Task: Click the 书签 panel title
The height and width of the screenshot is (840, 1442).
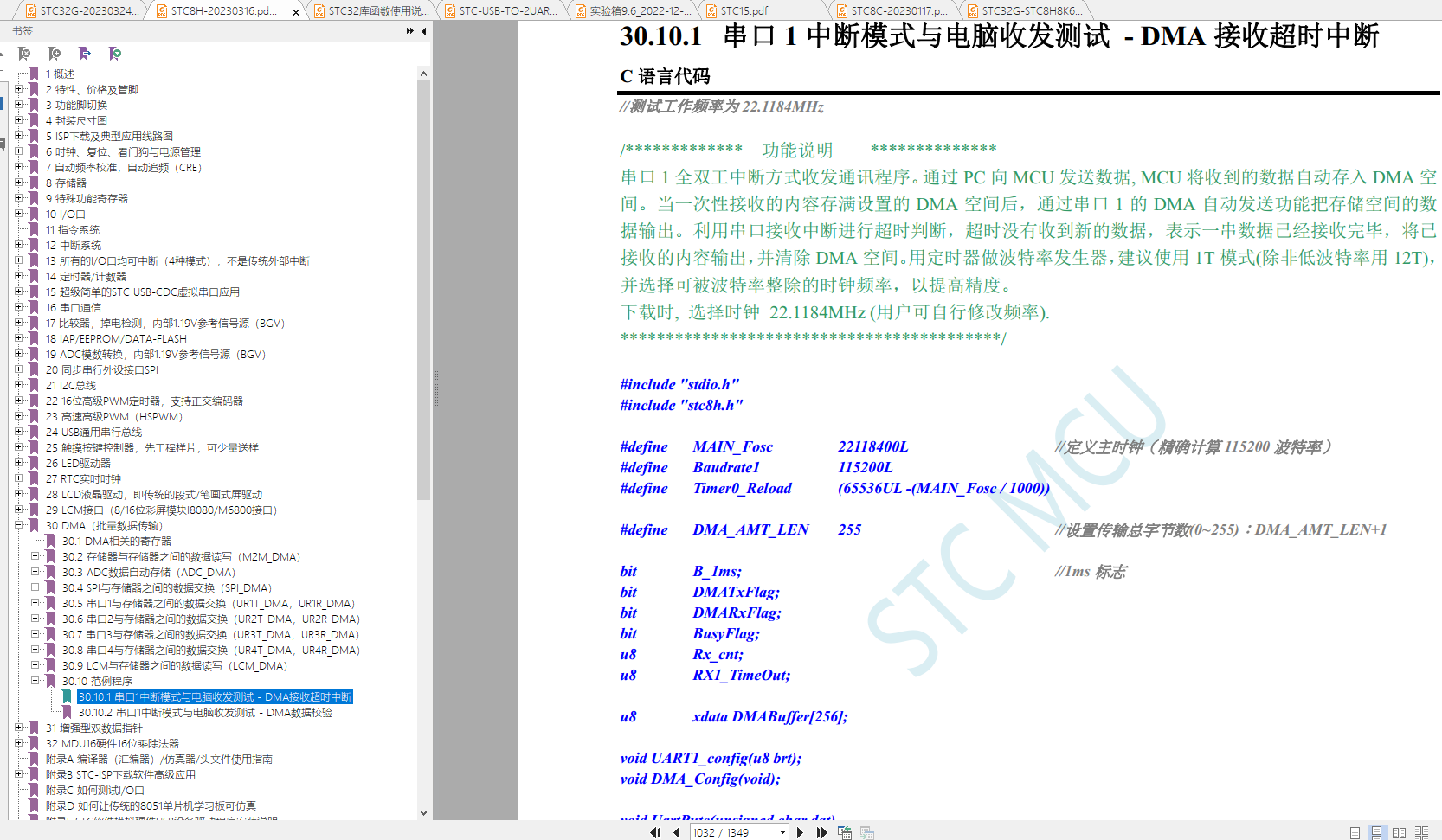Action: (23, 31)
